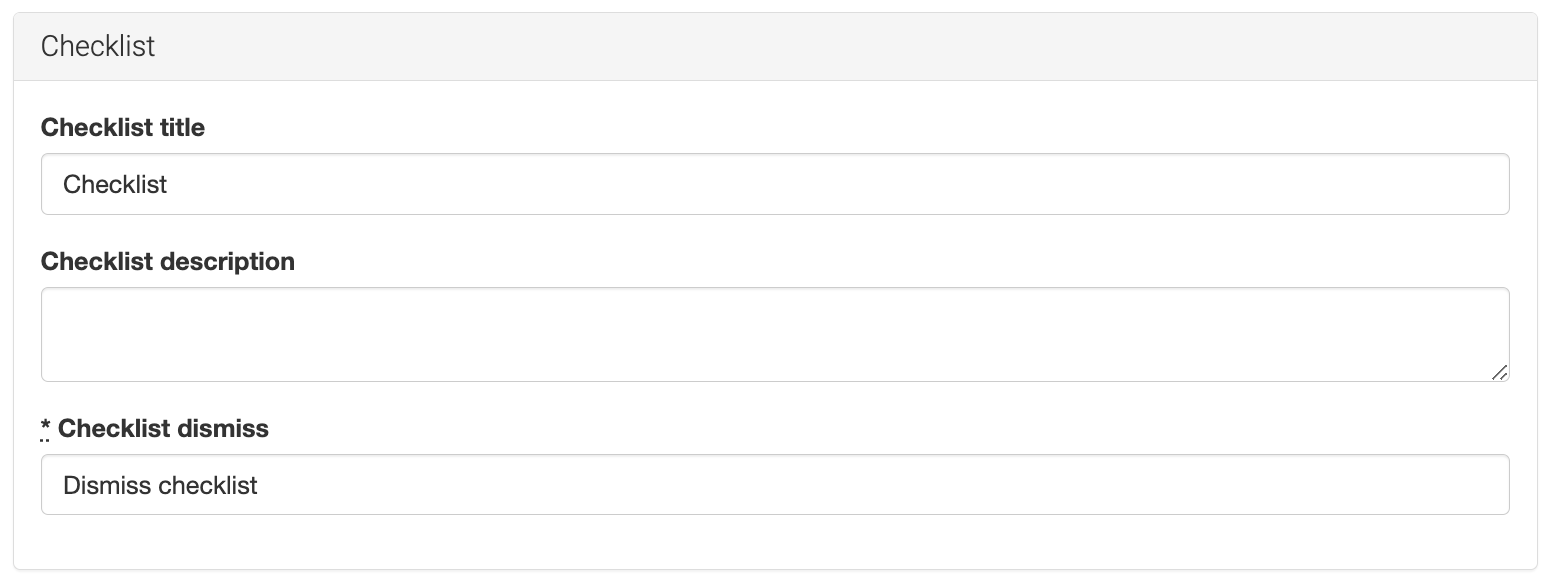Screen dimensions: 1552x582
Task: Place cursor at the right end of the dismiss field
Action: point(1480,485)
